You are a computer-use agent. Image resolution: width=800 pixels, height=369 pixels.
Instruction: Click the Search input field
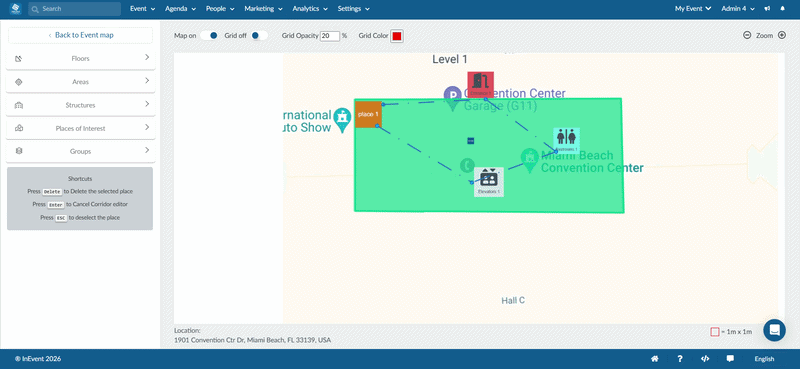(x=74, y=9)
